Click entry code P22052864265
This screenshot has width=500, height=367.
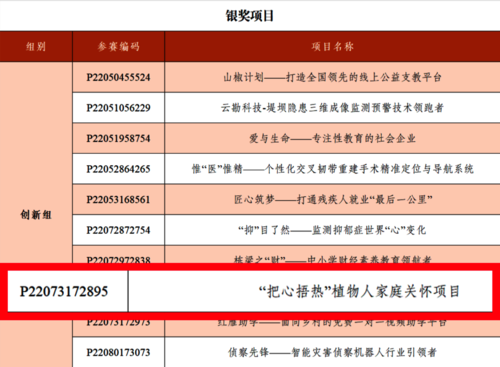[118, 169]
